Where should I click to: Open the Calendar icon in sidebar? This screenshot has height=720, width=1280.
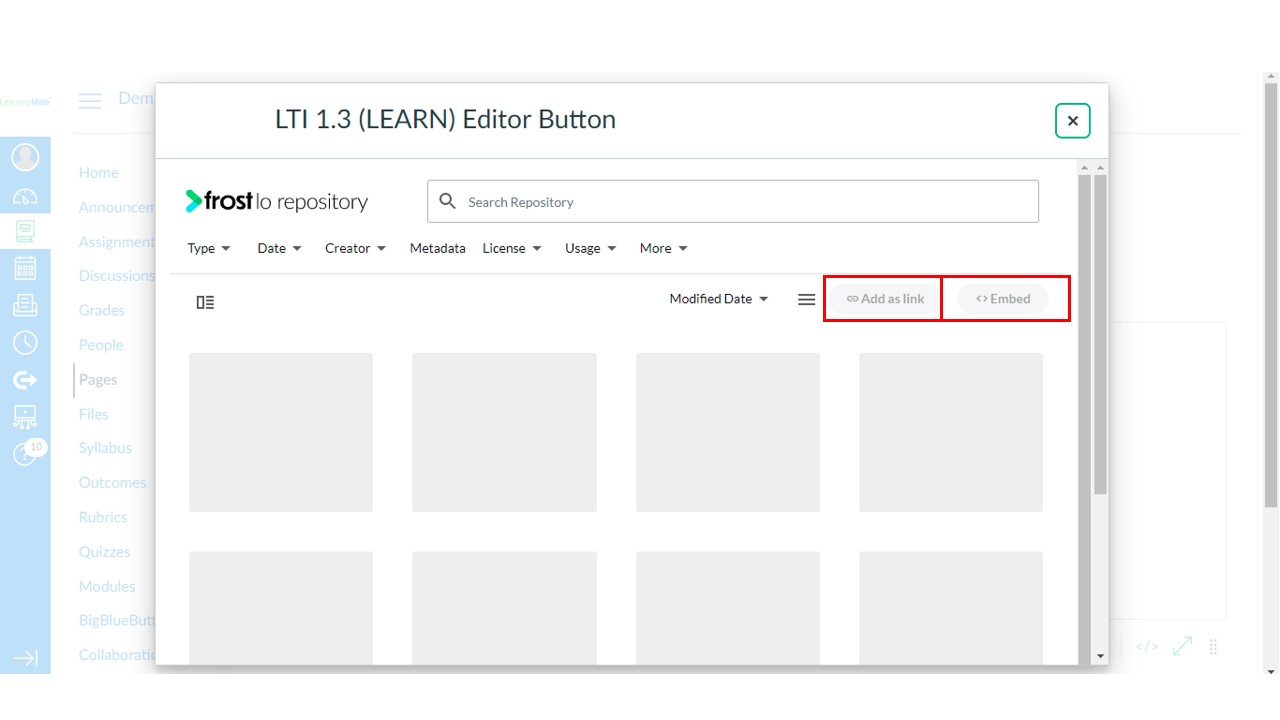(x=25, y=268)
